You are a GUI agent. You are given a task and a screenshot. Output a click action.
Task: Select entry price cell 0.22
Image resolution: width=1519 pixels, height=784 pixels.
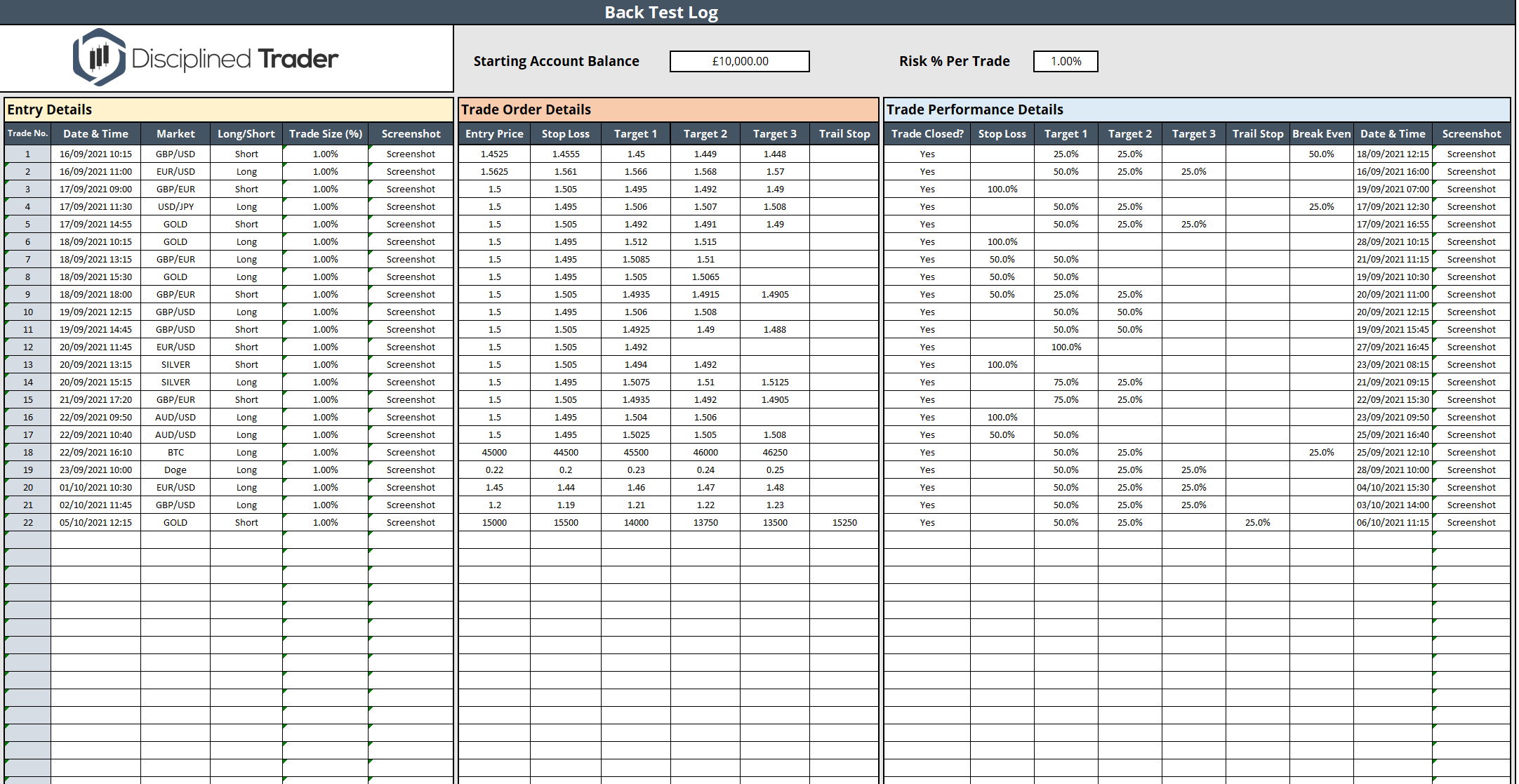494,470
